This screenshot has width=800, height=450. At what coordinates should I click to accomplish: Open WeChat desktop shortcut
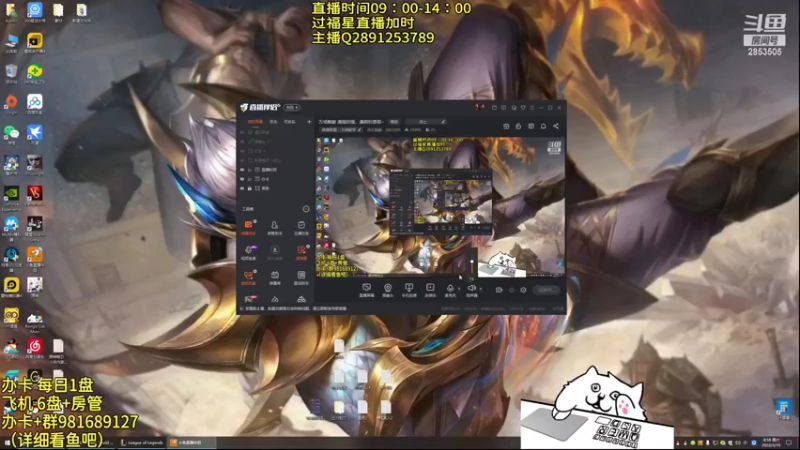pos(11,135)
